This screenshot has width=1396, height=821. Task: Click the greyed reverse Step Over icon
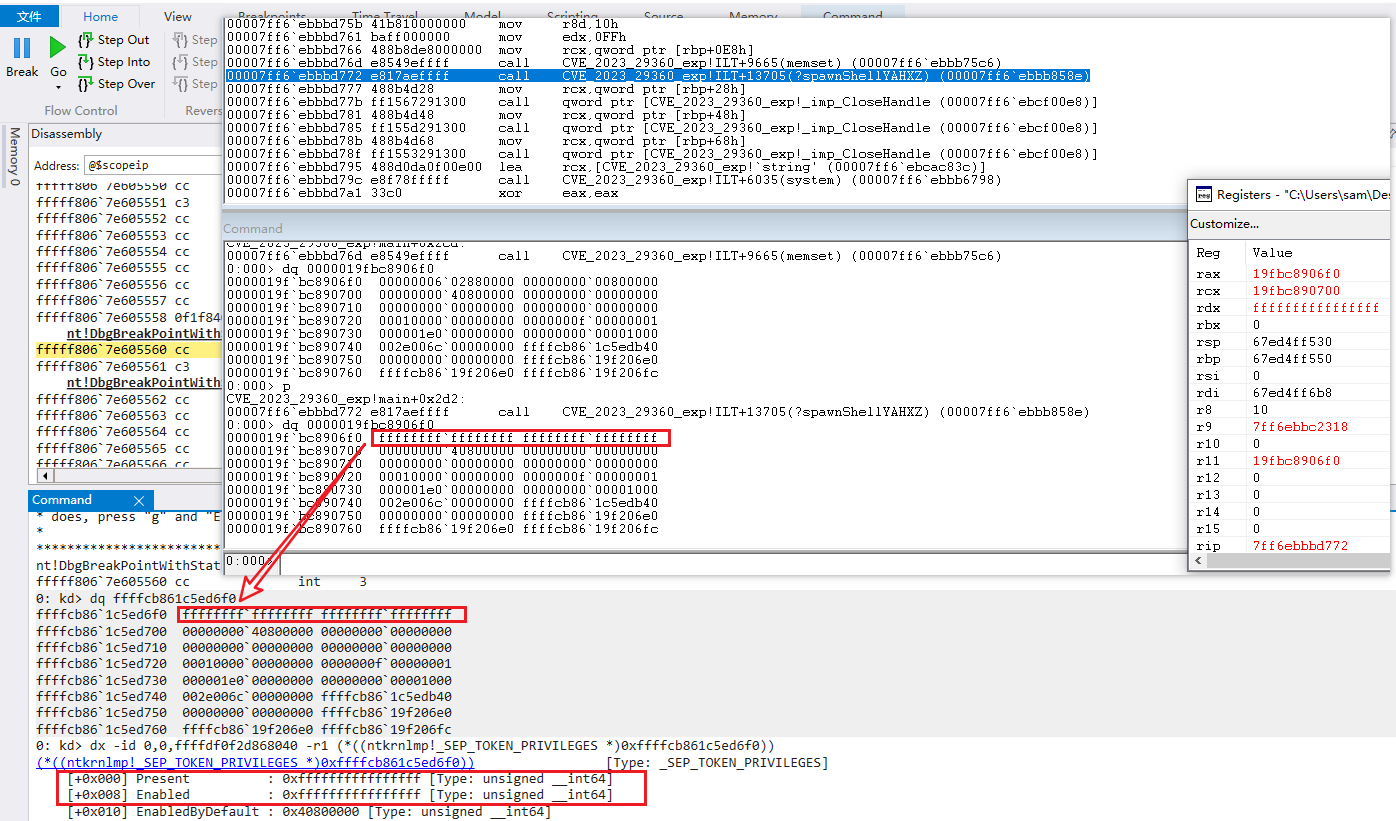[x=181, y=84]
